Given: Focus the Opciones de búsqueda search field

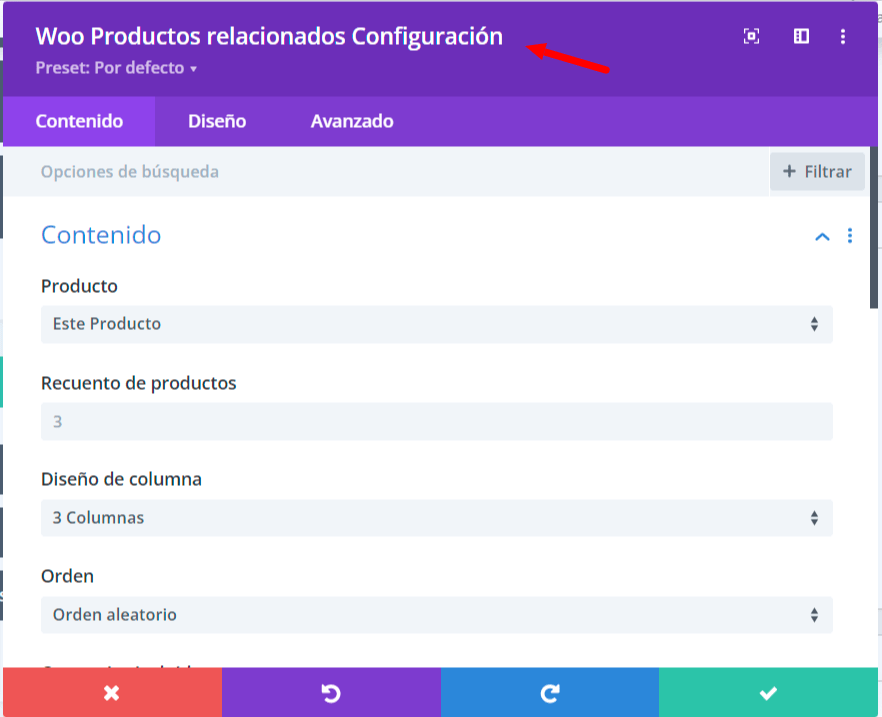Looking at the screenshot, I should [386, 172].
